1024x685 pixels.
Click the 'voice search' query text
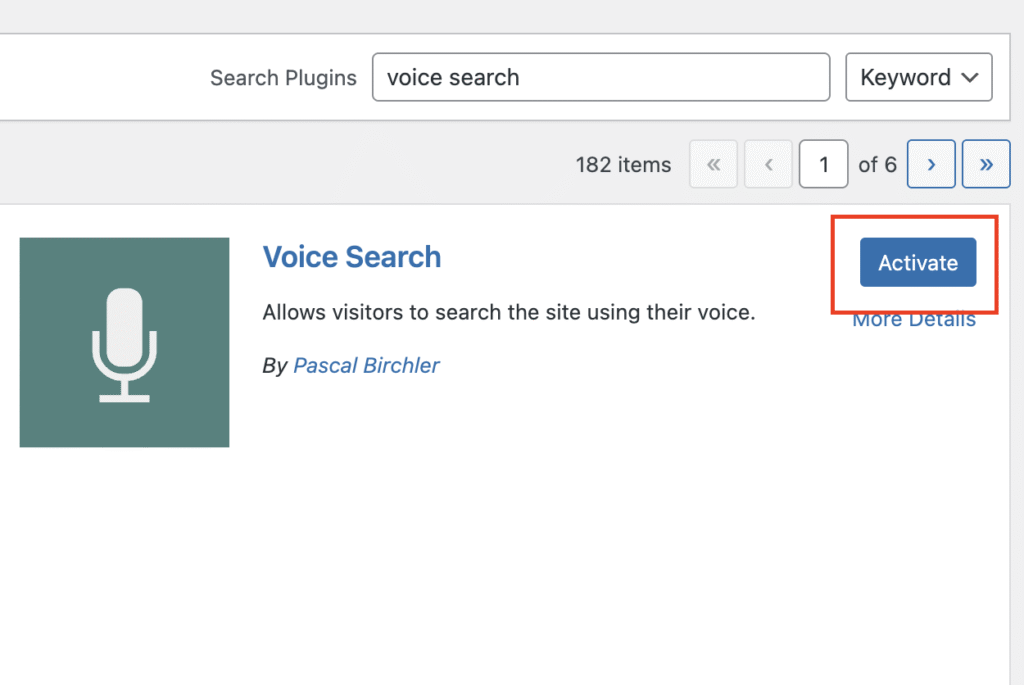(x=453, y=78)
